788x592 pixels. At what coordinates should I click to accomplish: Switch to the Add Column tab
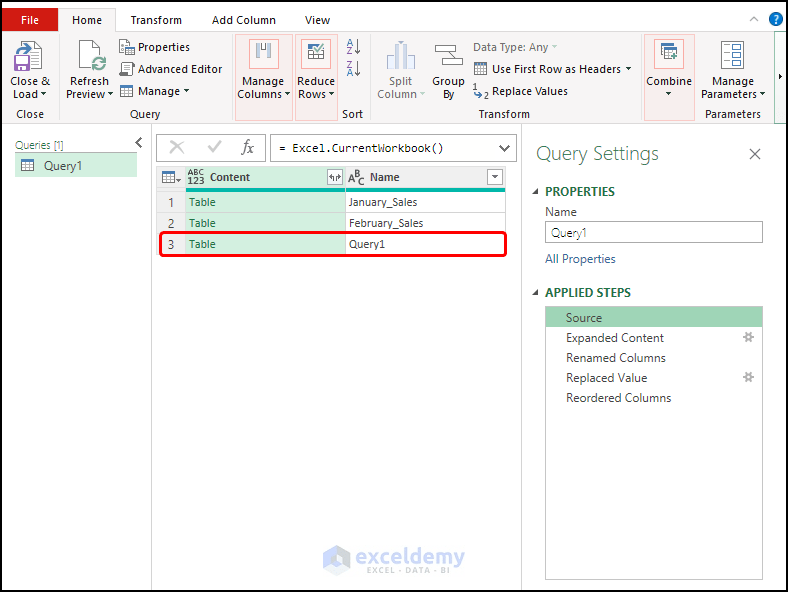coord(244,20)
